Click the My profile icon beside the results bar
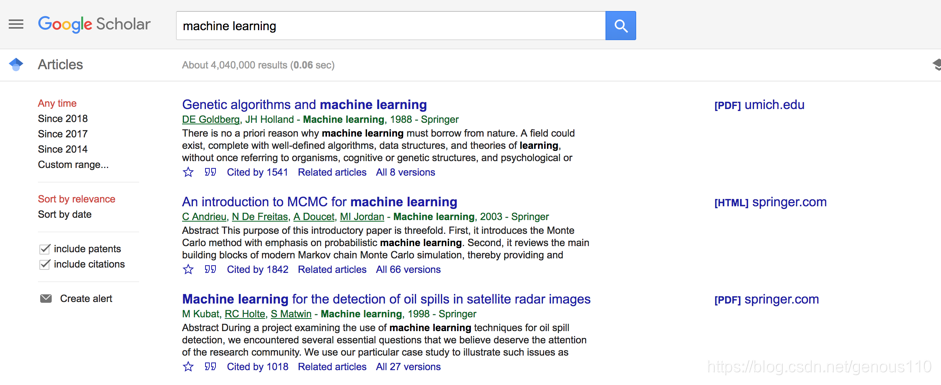This screenshot has width=941, height=385. 936,65
